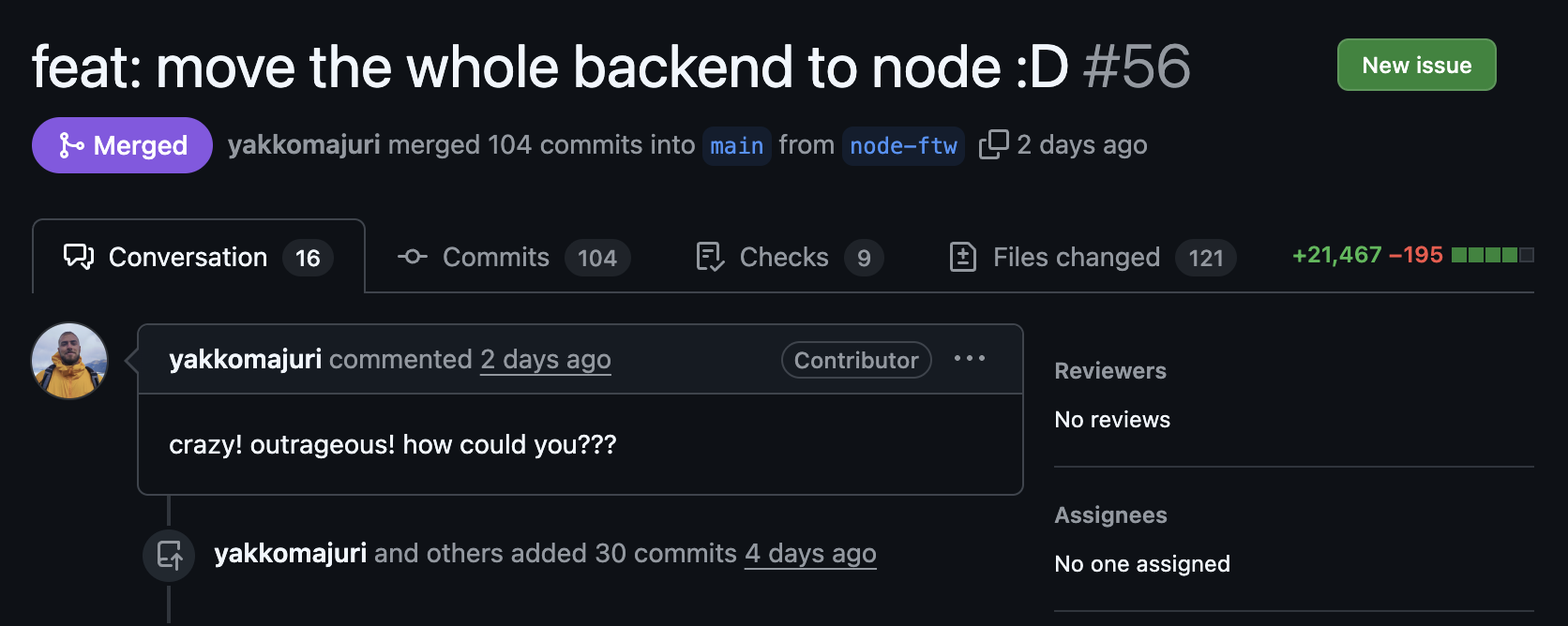This screenshot has height=626, width=1568.
Task: Click the Contributor badge
Action: [855, 359]
